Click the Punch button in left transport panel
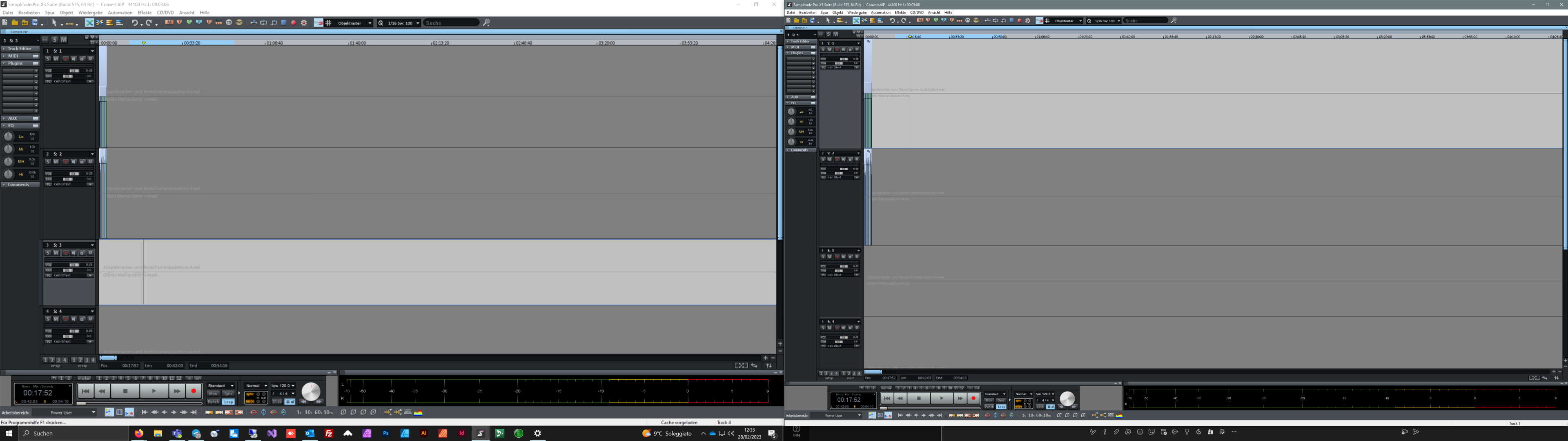The height and width of the screenshot is (441, 1568). [x=213, y=402]
